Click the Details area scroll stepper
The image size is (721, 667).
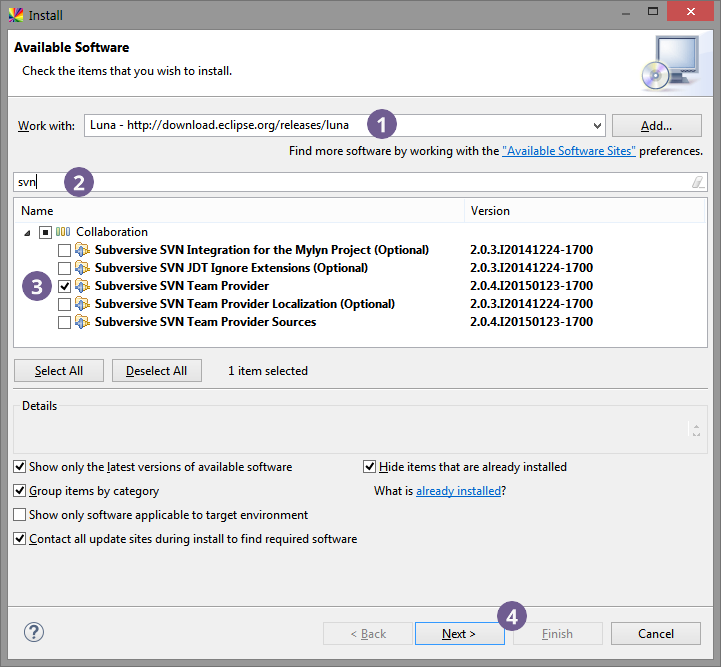click(696, 430)
